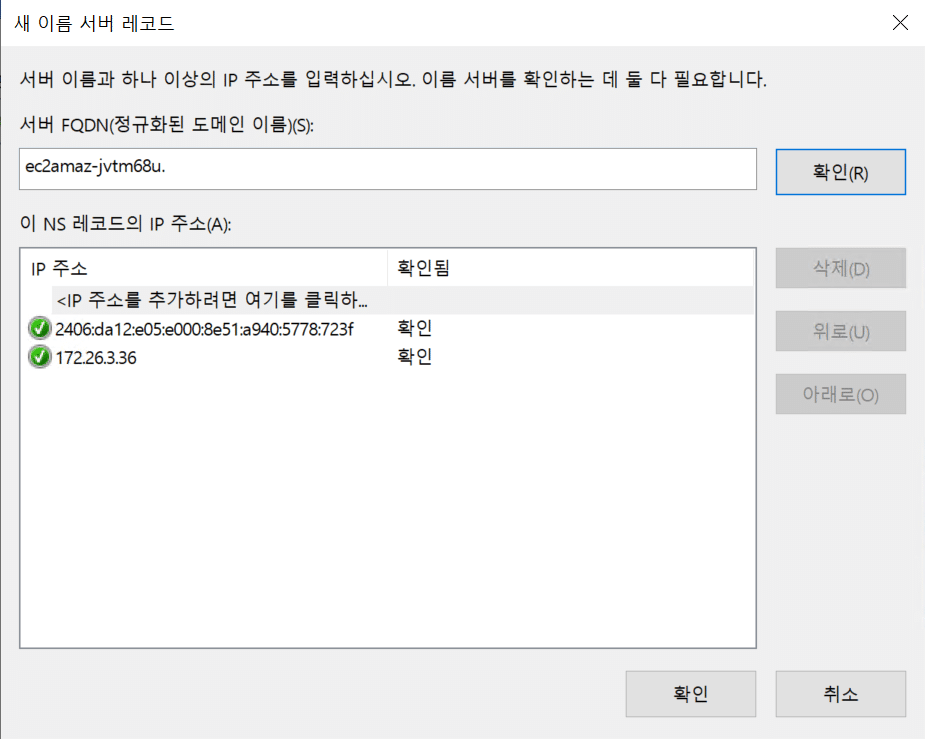
Task: Click 취소 to cancel the dialog
Action: (840, 694)
